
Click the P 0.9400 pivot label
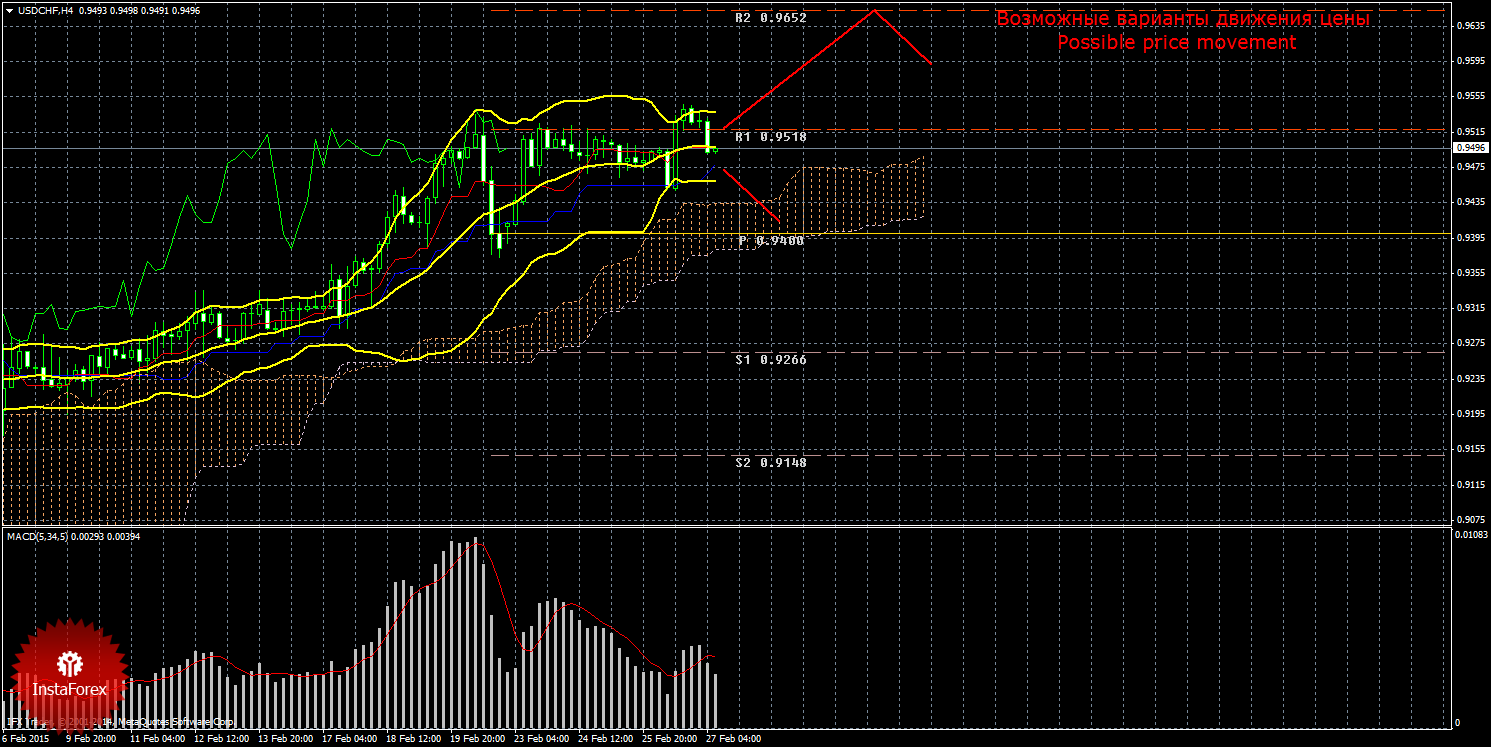pos(771,241)
